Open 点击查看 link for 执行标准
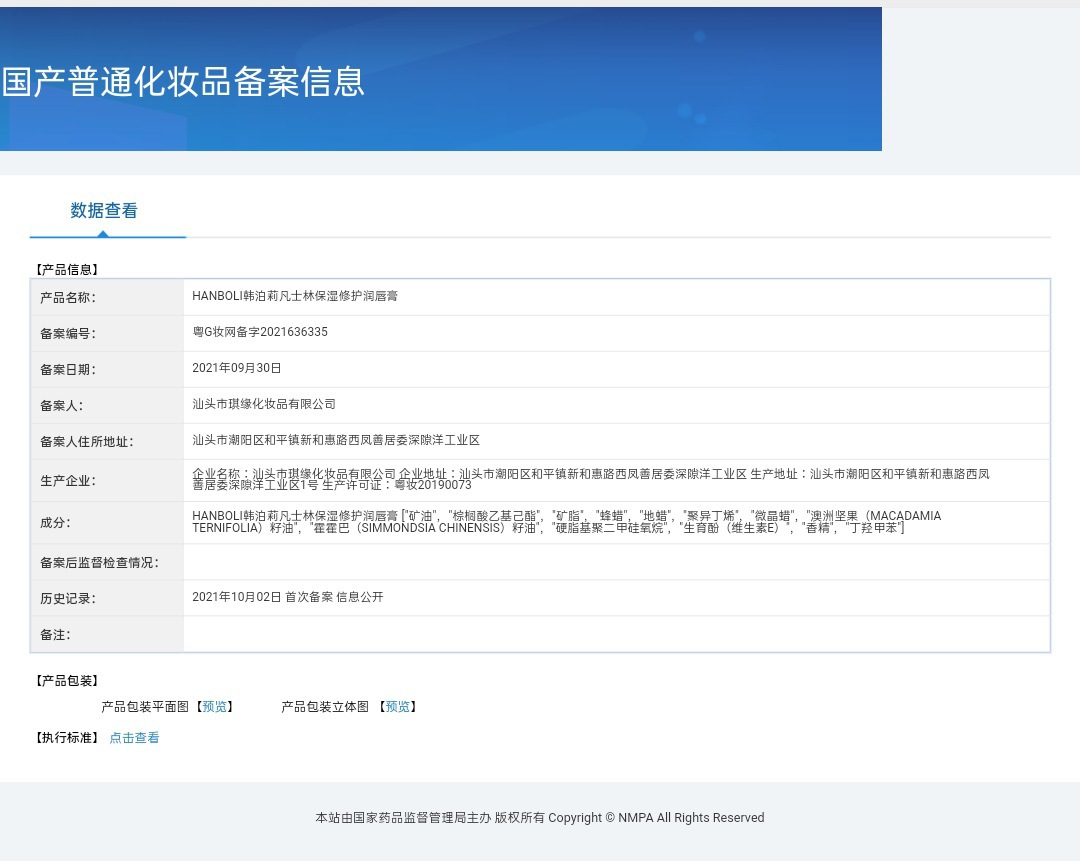 (x=134, y=738)
